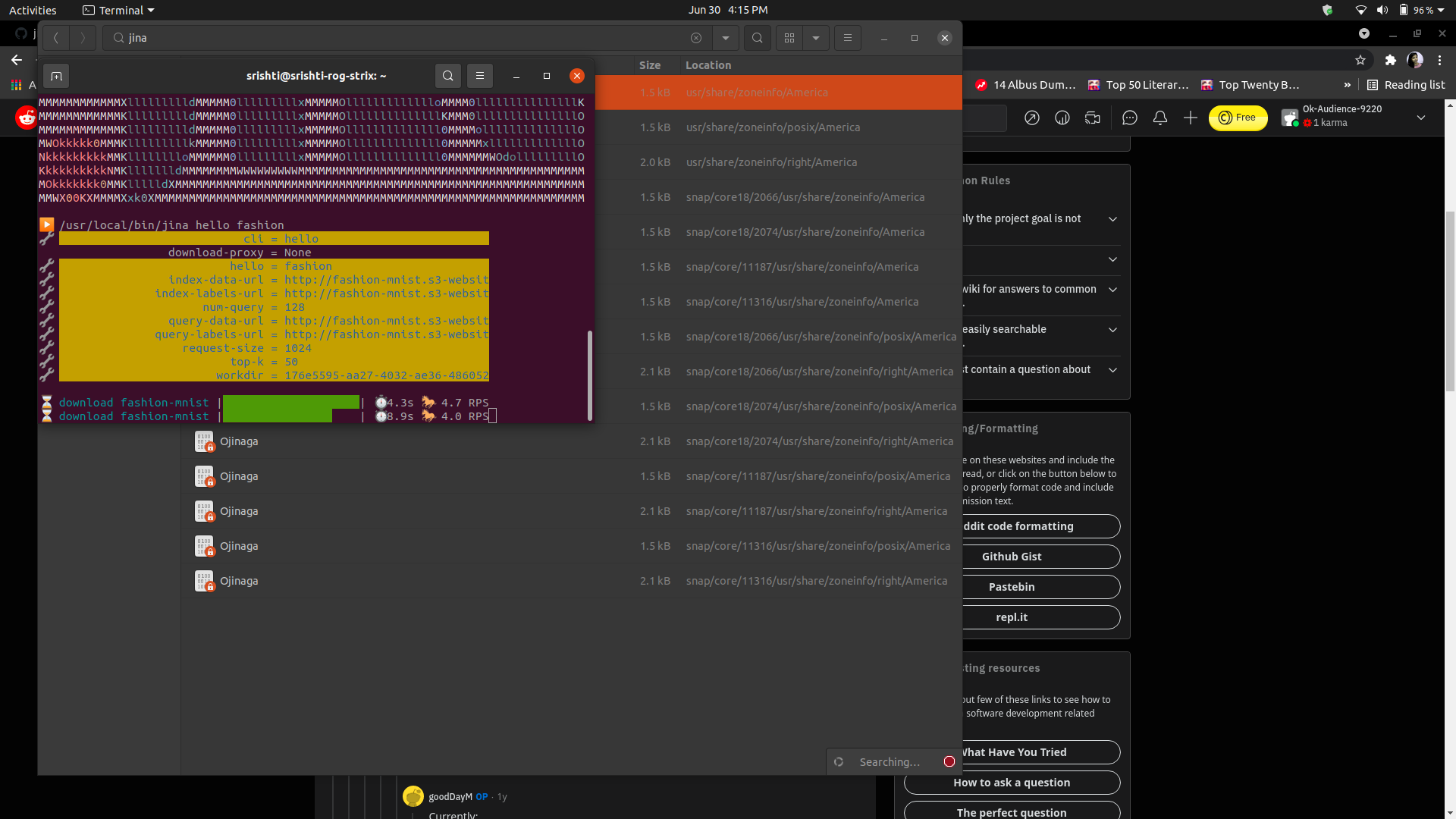Click Activities in the top bar
1456x819 pixels.
click(33, 10)
